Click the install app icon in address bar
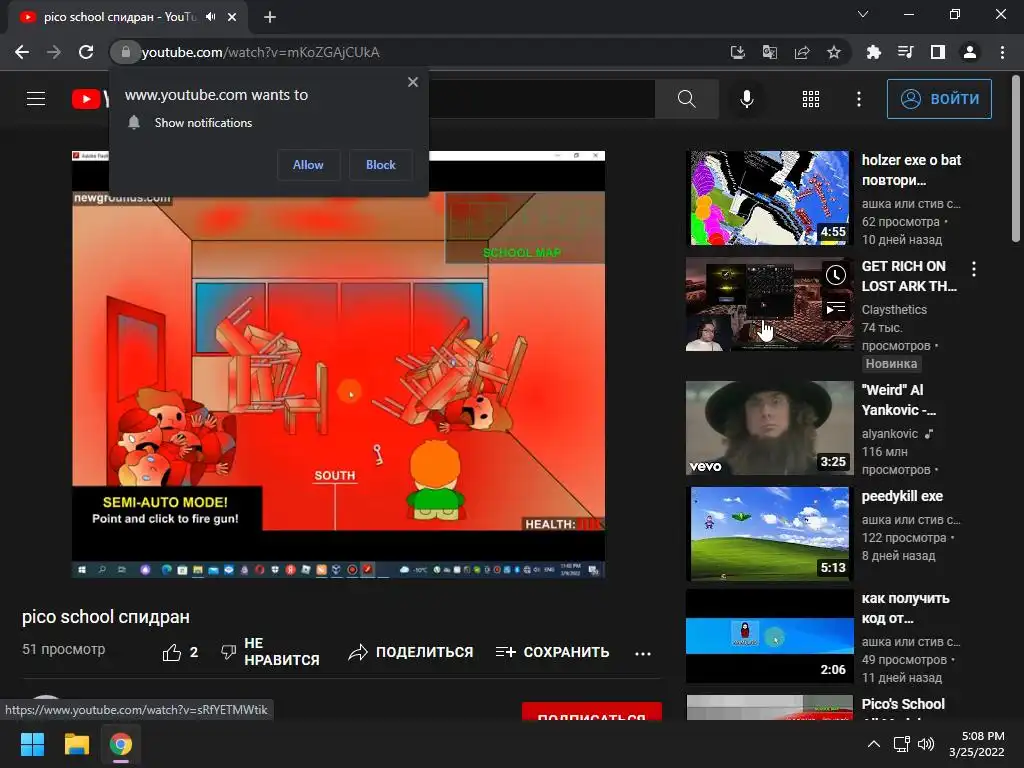The height and width of the screenshot is (768, 1024). pos(737,52)
